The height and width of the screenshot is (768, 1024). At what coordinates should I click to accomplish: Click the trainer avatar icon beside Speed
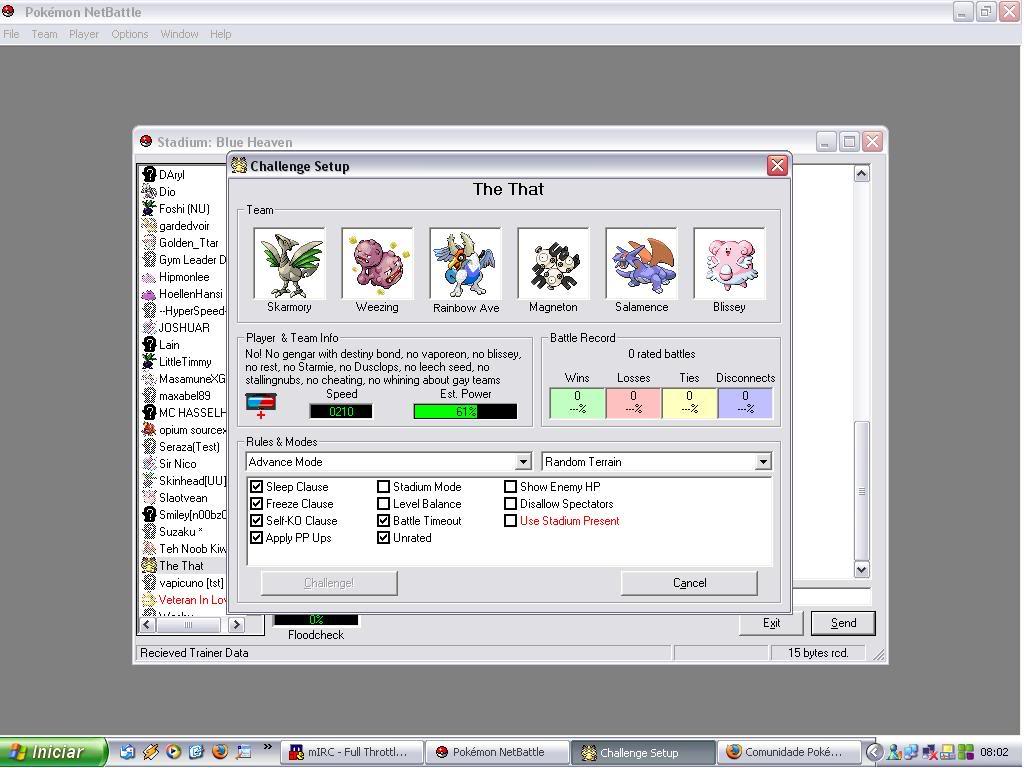(261, 405)
